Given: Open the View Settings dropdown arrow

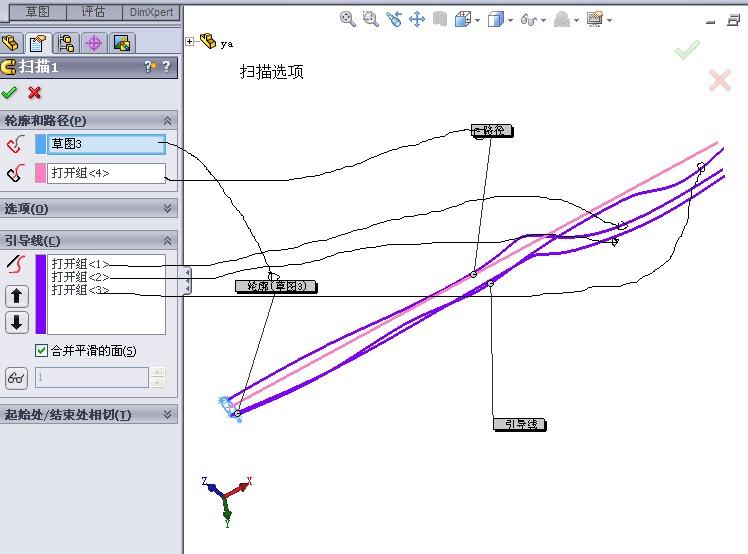Looking at the screenshot, I should (x=609, y=21).
